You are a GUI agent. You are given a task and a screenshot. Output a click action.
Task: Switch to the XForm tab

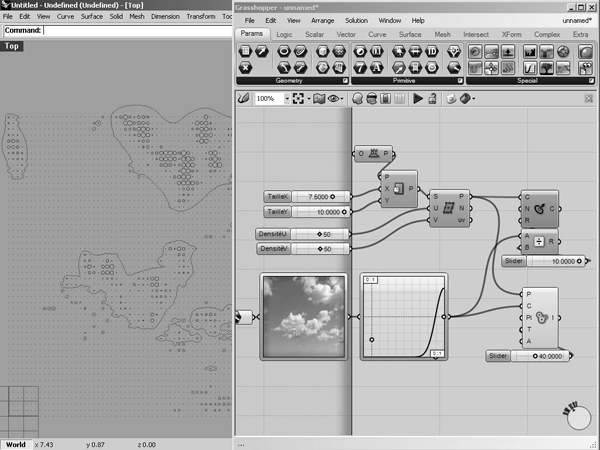pos(512,34)
